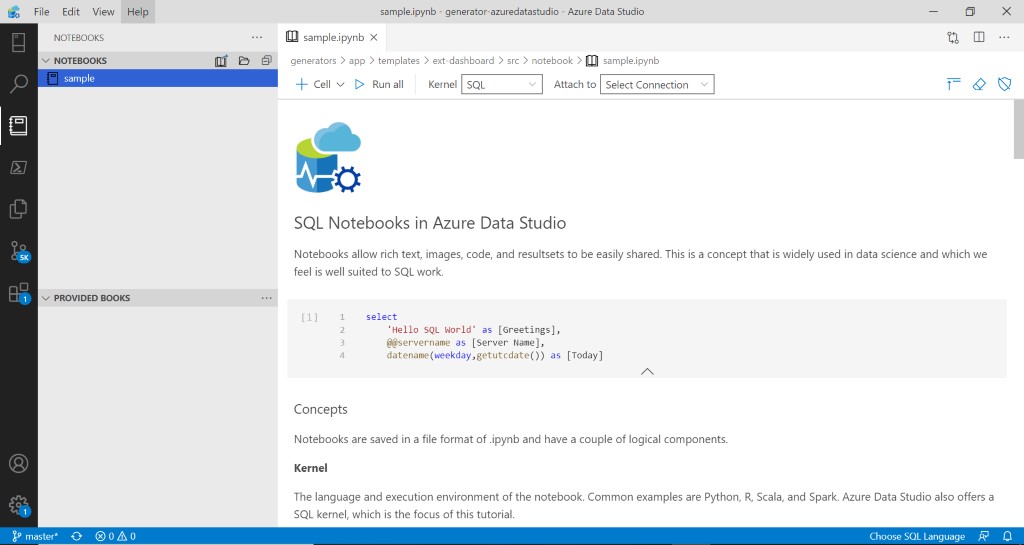Clear results with the eraser icon
This screenshot has height=545, width=1024.
coord(979,84)
